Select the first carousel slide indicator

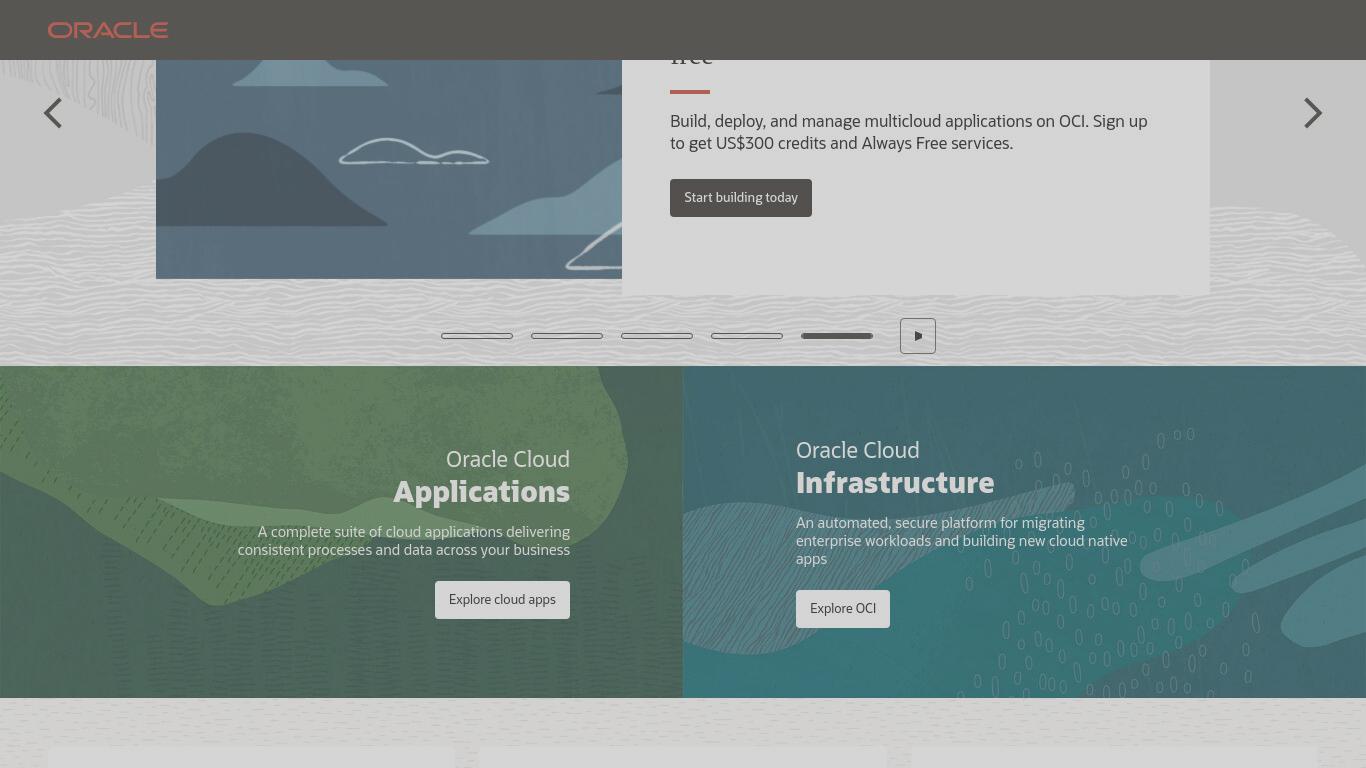477,336
